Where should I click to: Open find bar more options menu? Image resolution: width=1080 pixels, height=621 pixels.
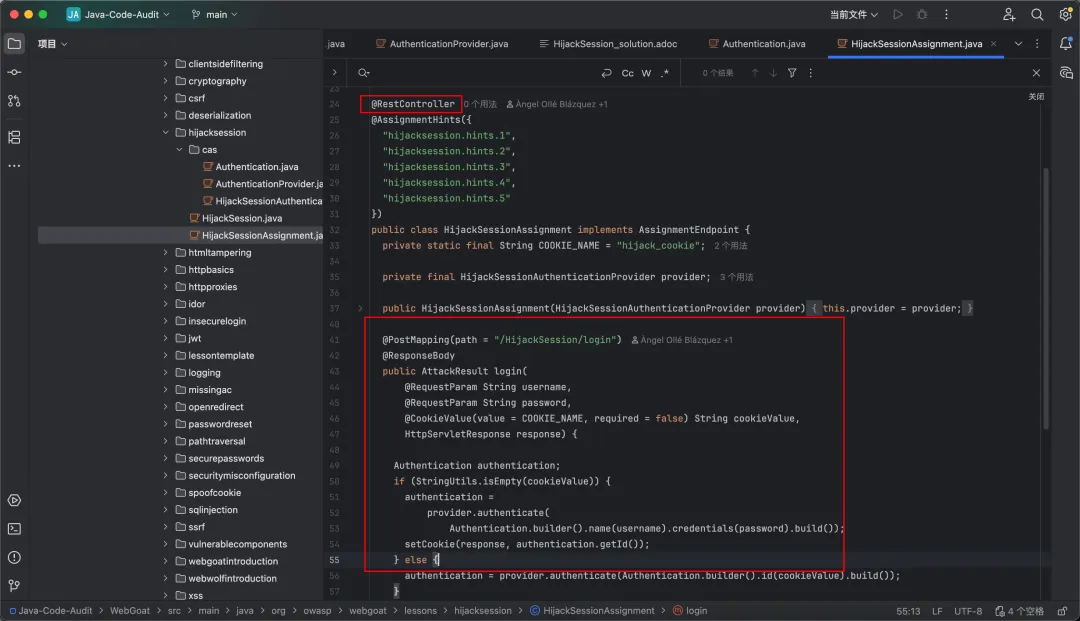click(811, 73)
